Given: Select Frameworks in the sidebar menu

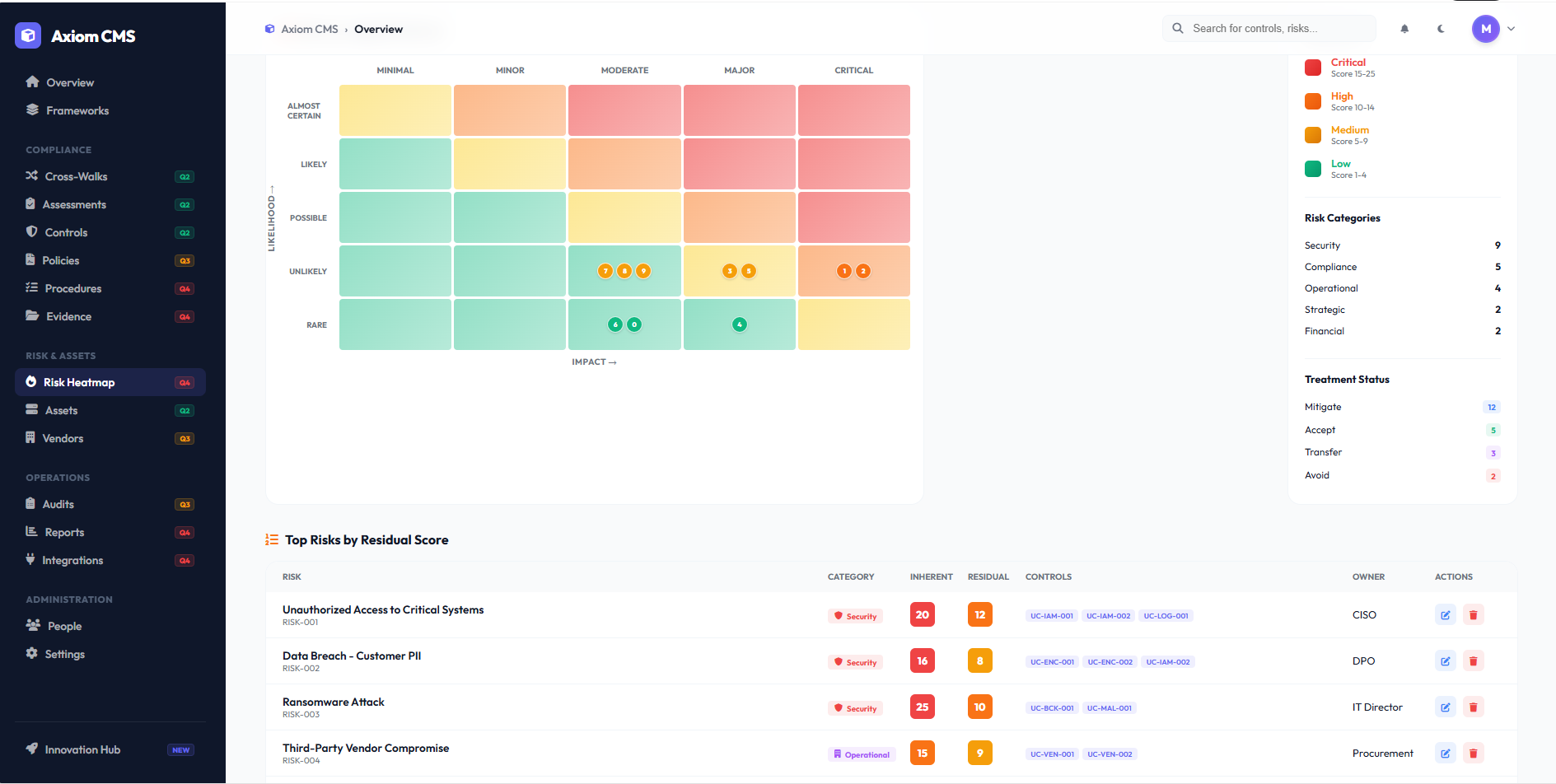Looking at the screenshot, I should (77, 110).
